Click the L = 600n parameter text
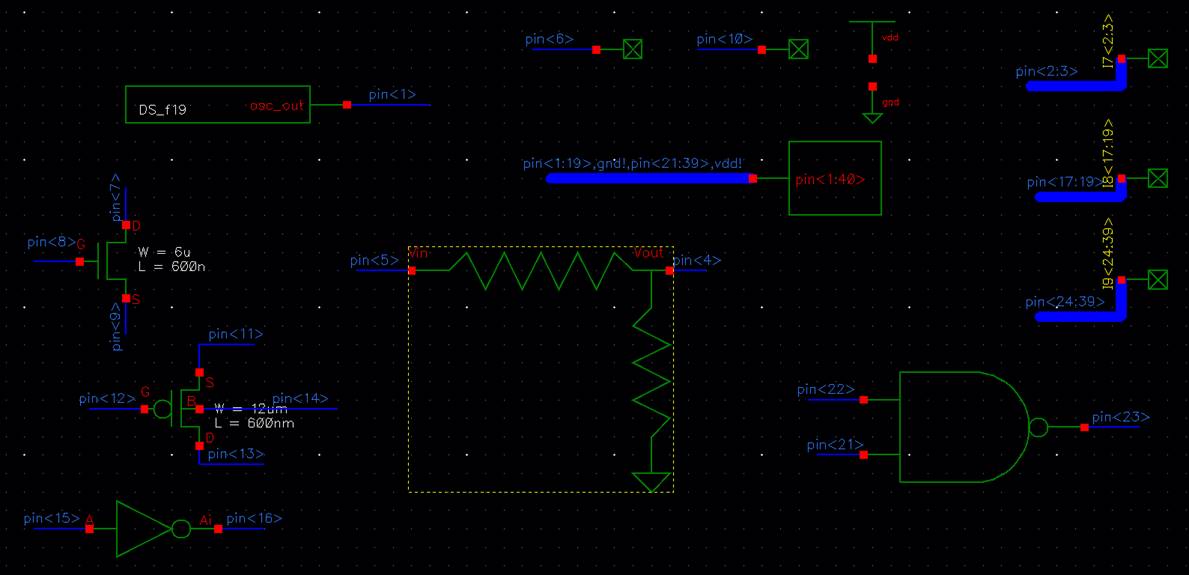The height and width of the screenshot is (575, 1189). pyautogui.click(x=172, y=267)
